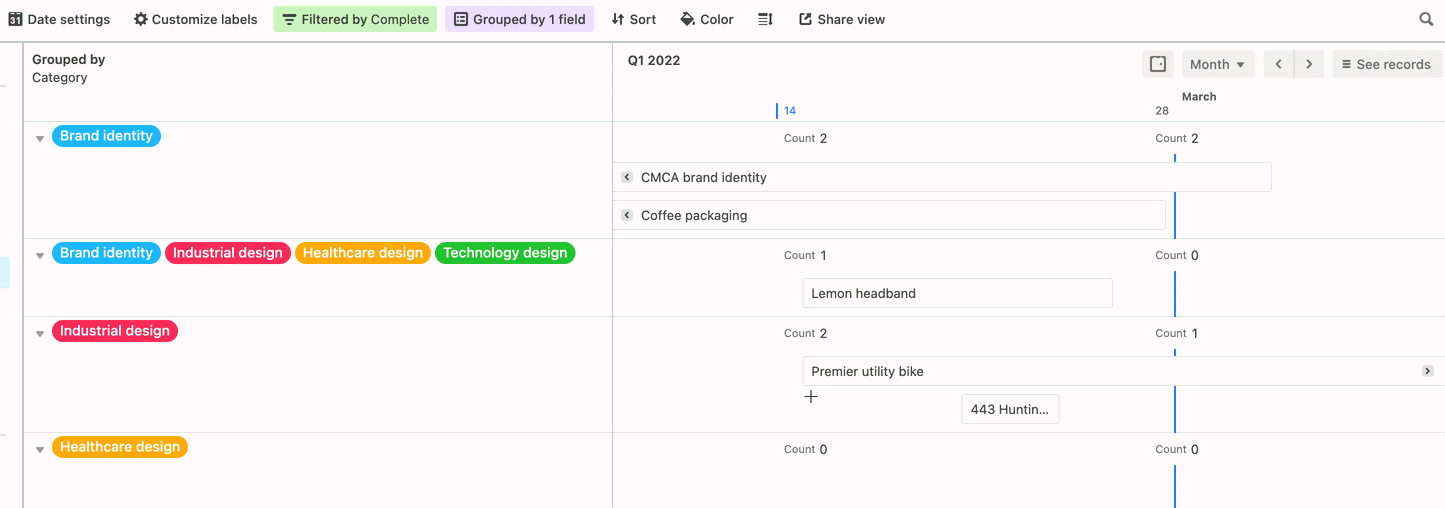Open the Month scale dropdown
Screen dimensions: 1445x508
[x=1217, y=64]
